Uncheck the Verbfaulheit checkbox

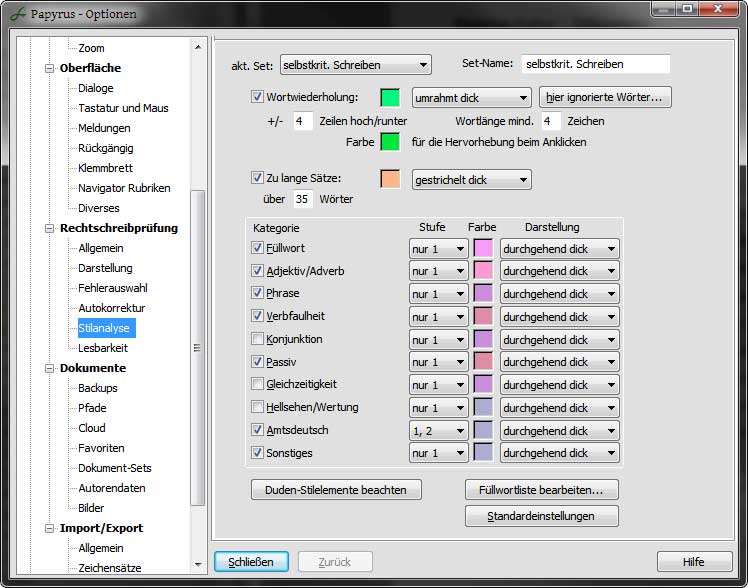(x=257, y=316)
